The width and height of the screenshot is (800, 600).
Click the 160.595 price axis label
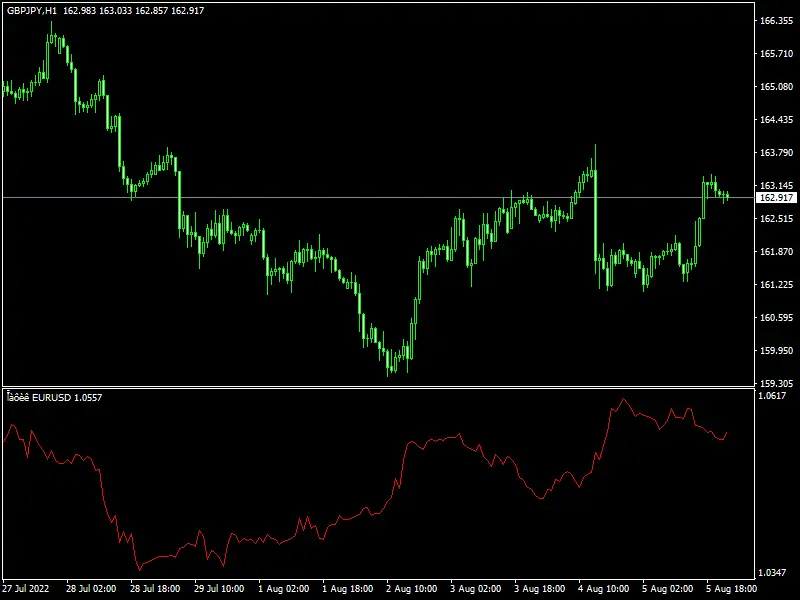point(777,317)
